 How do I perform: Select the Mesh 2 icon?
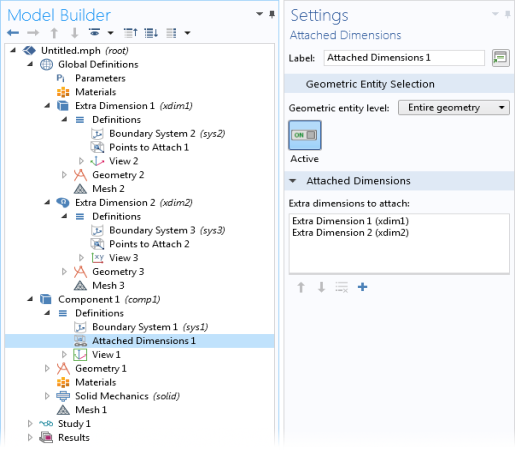pyautogui.click(x=80, y=189)
